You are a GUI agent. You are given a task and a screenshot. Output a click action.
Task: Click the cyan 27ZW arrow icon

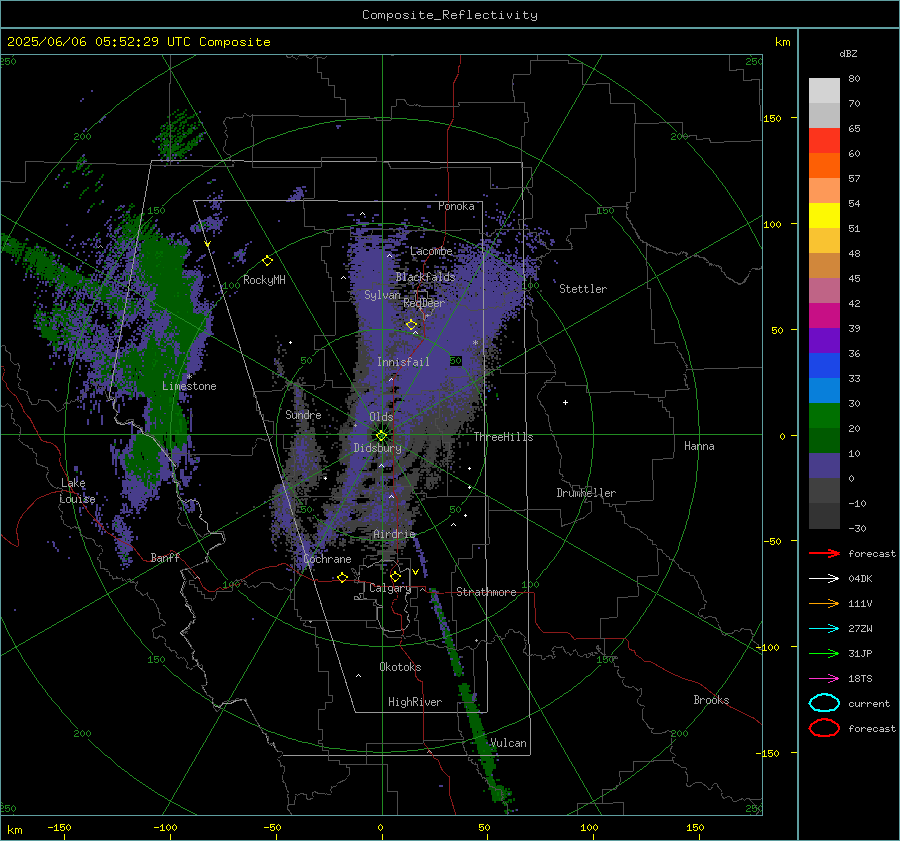[x=824, y=629]
